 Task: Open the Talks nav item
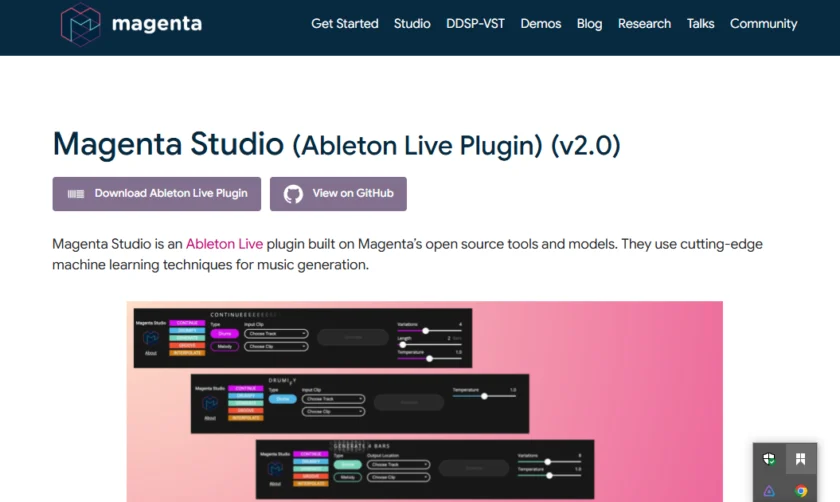(x=700, y=24)
